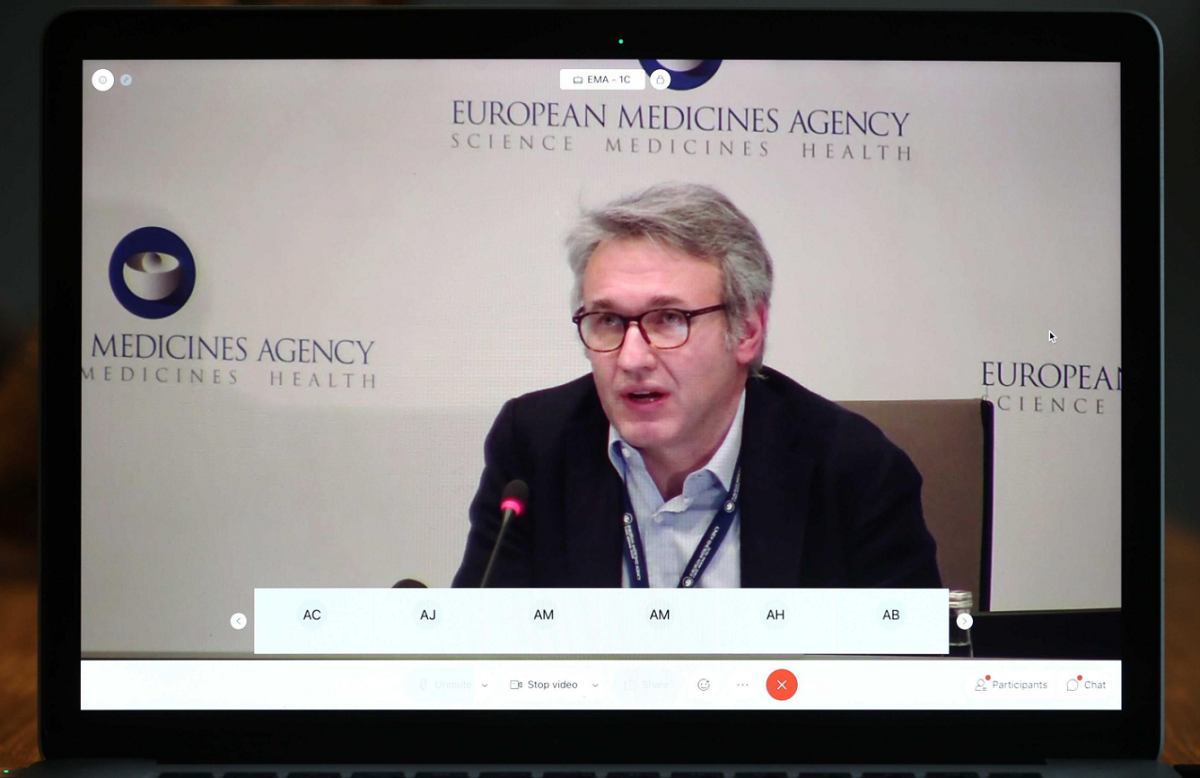1200x778 pixels.
Task: Click the EMA - 1C meeting label
Action: click(x=602, y=79)
